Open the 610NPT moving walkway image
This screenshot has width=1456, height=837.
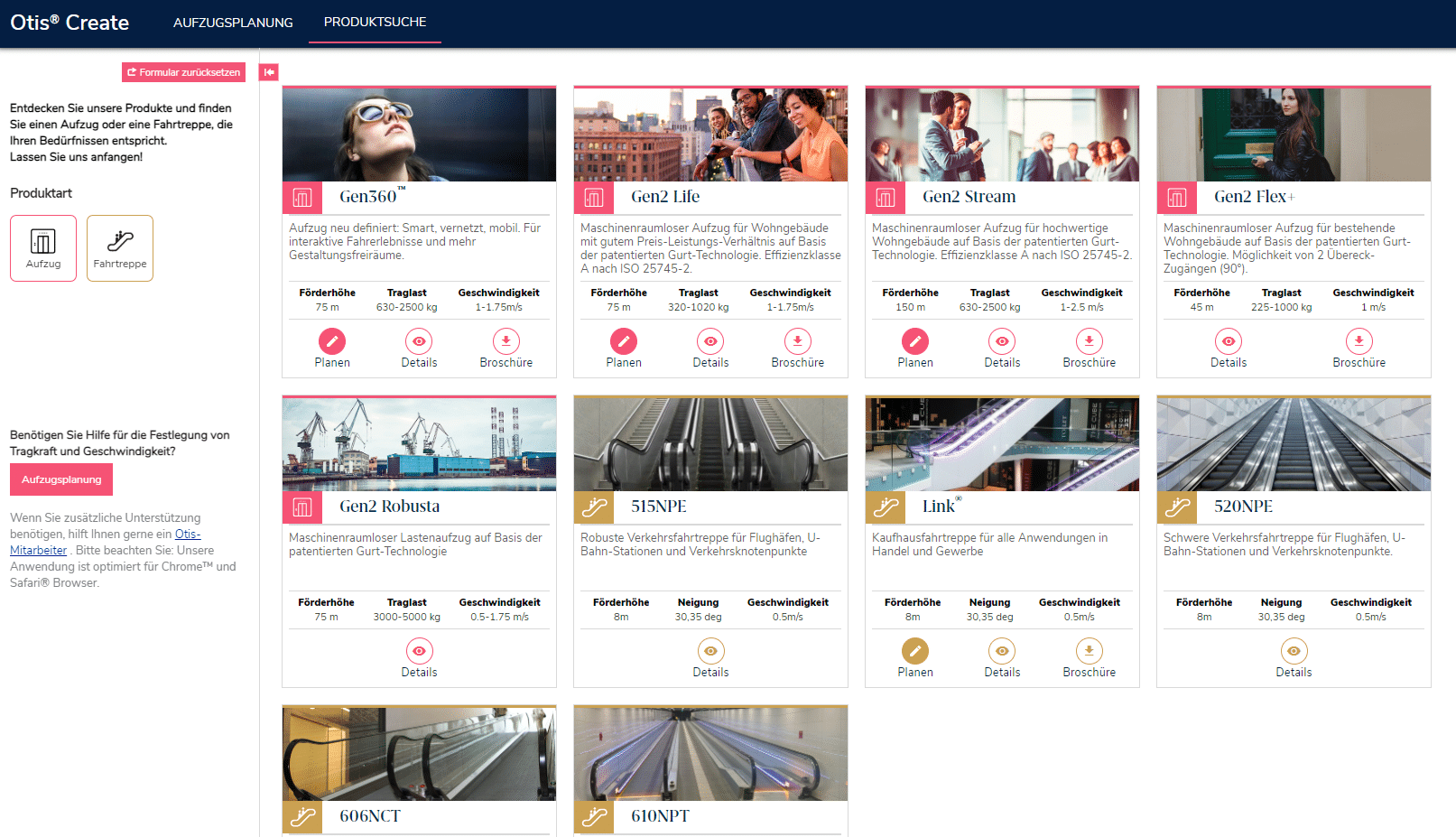pyautogui.click(x=710, y=754)
